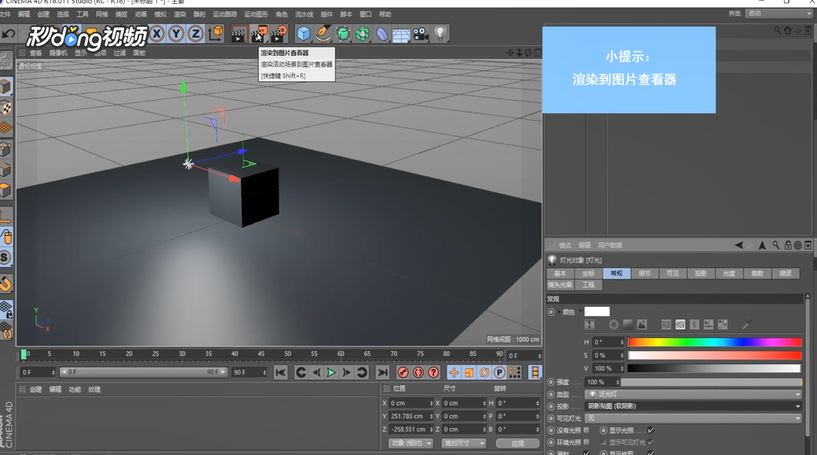
Task: Toggle the Show Visible Light checkbox
Action: pyautogui.click(x=651, y=442)
